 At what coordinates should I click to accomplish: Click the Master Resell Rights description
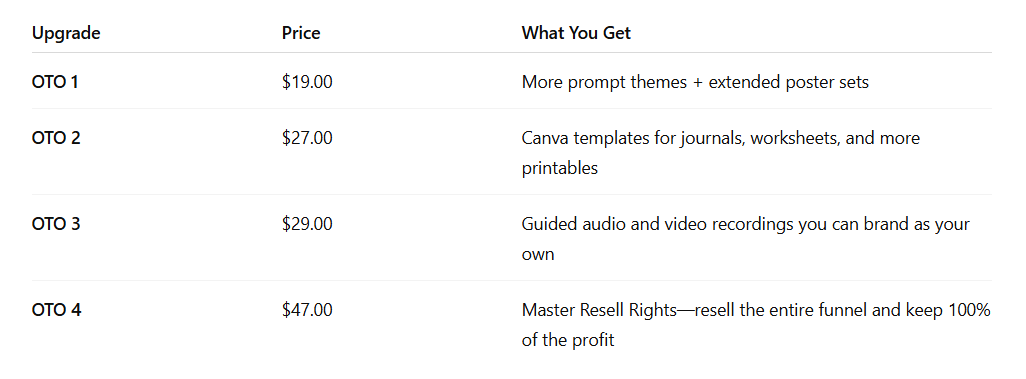point(756,325)
